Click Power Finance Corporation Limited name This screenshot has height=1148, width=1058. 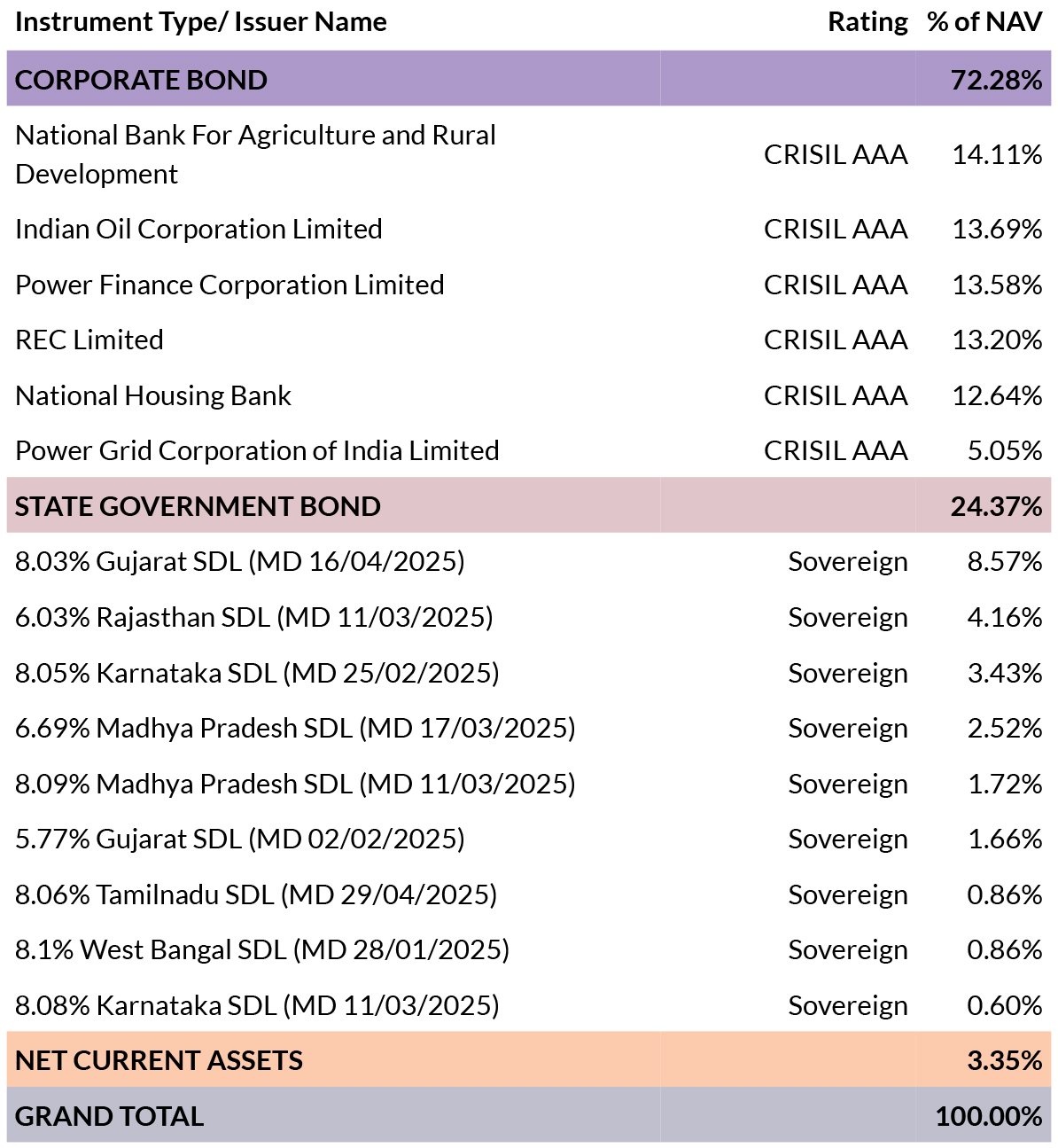229,285
